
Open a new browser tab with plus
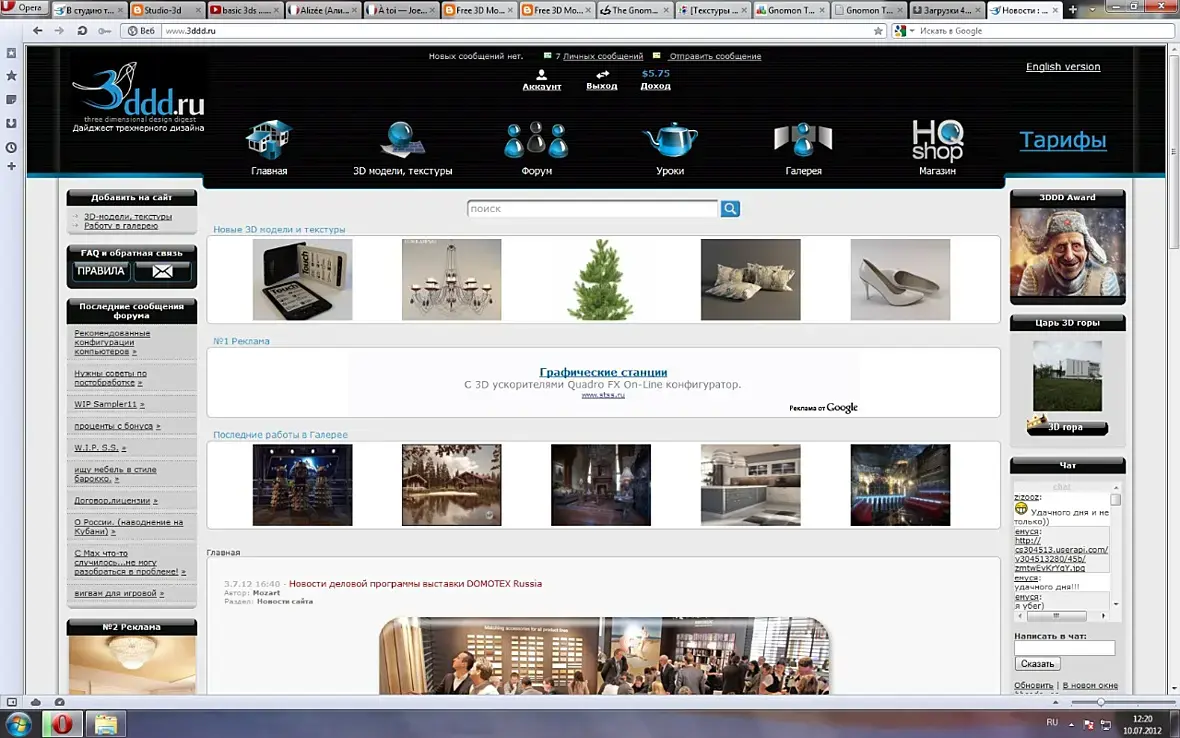point(1072,10)
